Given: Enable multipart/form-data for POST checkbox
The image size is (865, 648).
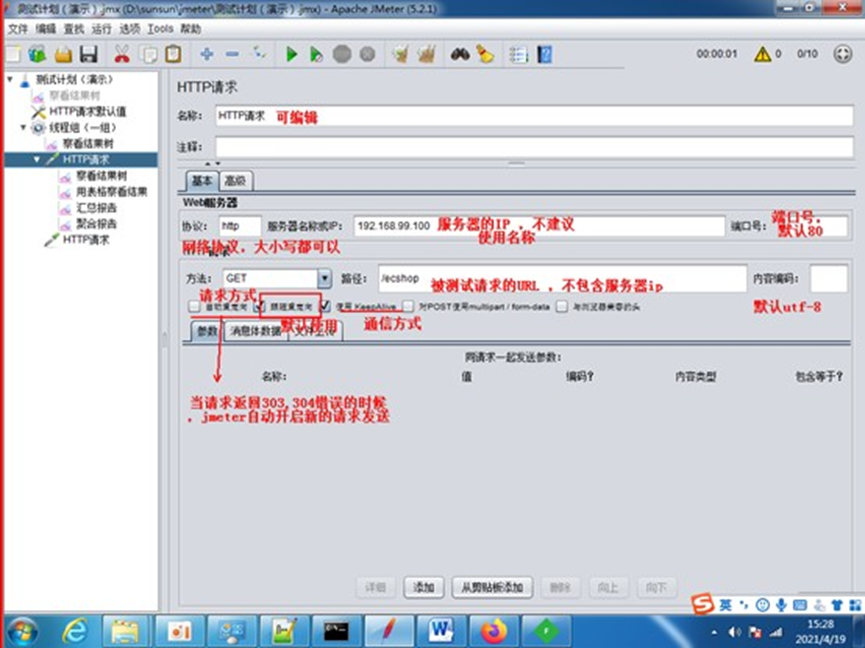Looking at the screenshot, I should point(408,306).
